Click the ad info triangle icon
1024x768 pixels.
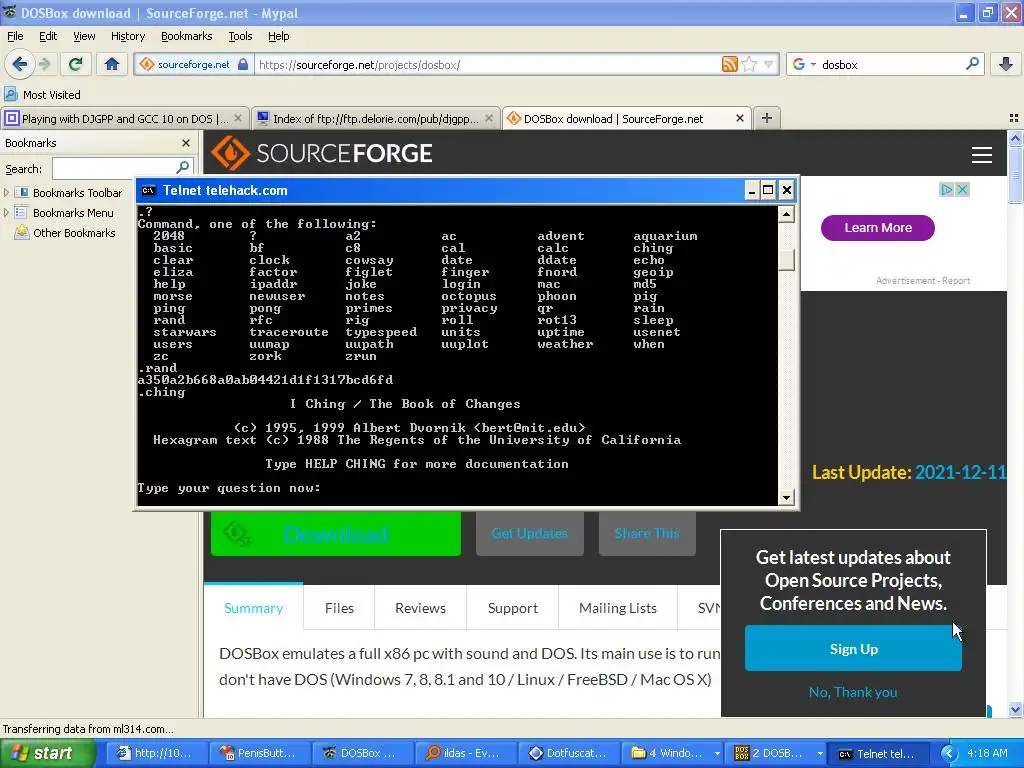click(x=946, y=189)
